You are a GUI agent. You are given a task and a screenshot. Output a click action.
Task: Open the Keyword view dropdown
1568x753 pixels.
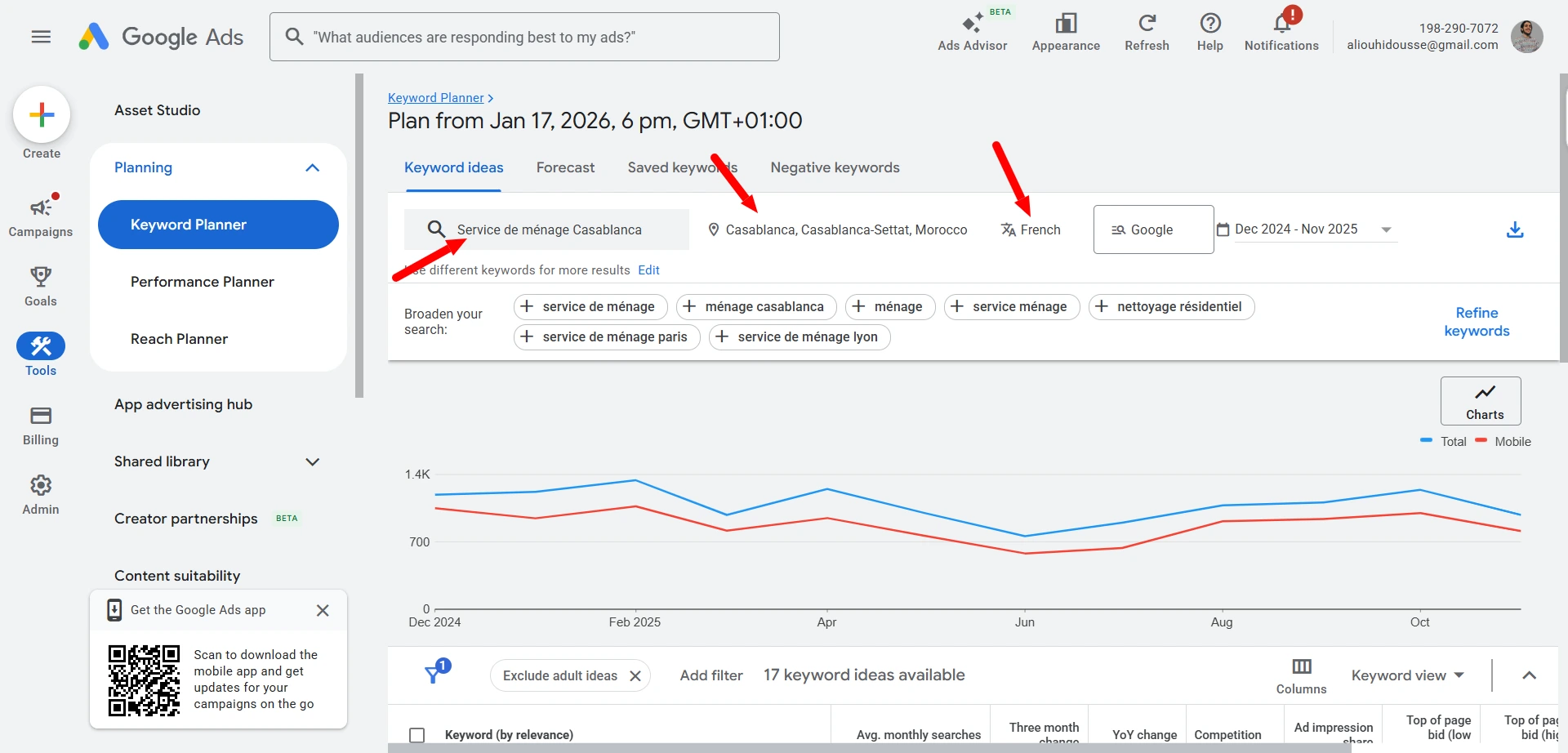point(1406,675)
